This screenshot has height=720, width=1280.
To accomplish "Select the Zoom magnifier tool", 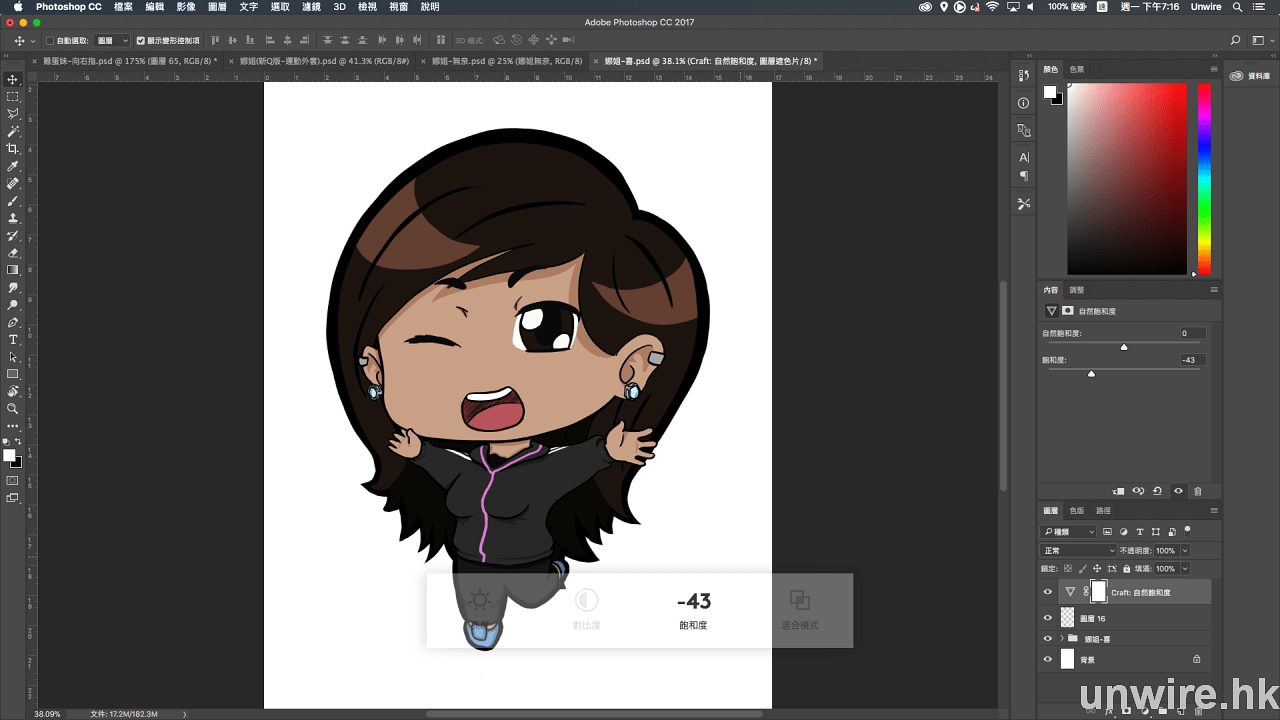I will [x=13, y=409].
